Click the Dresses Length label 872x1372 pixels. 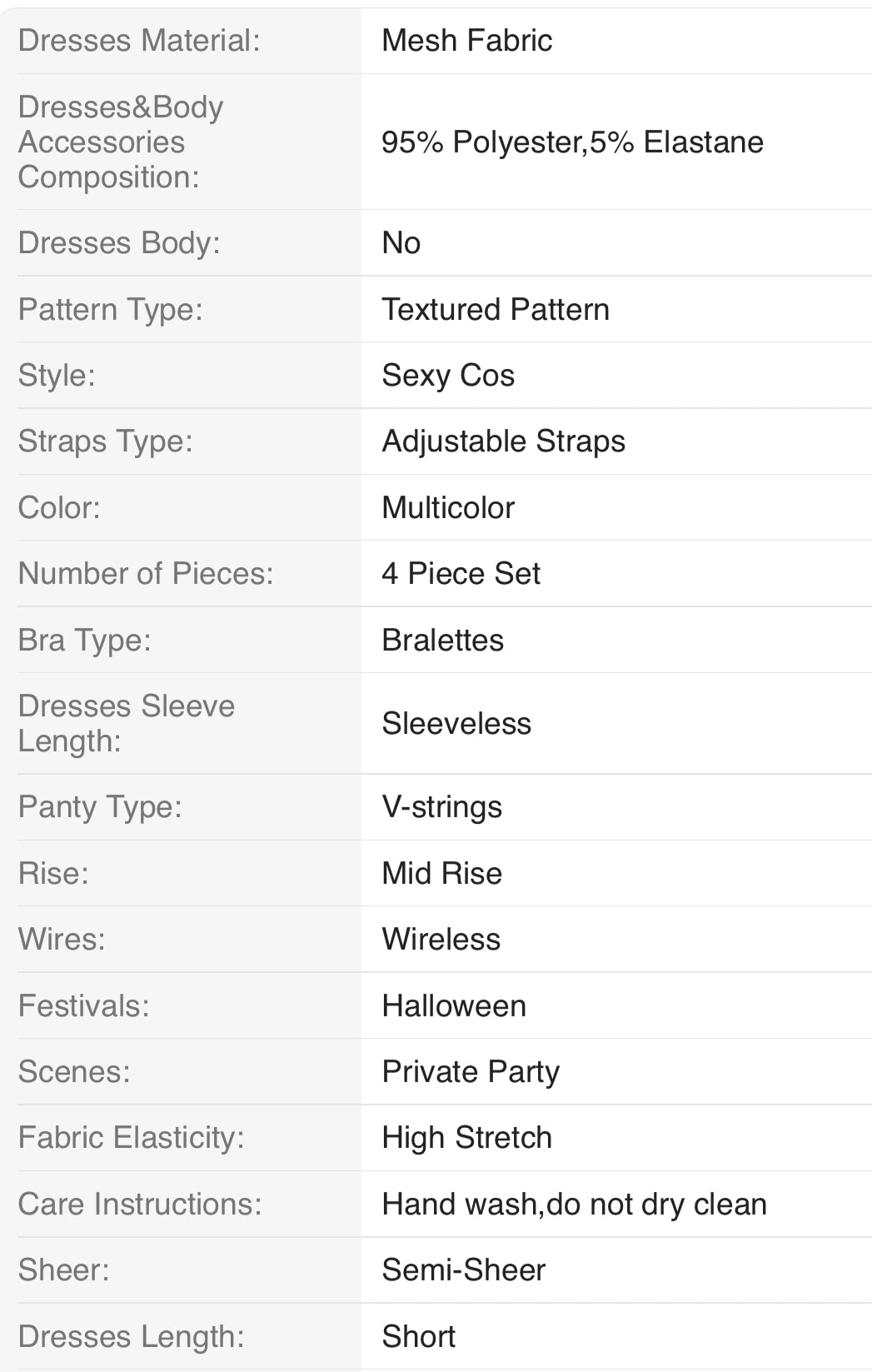tap(131, 1337)
